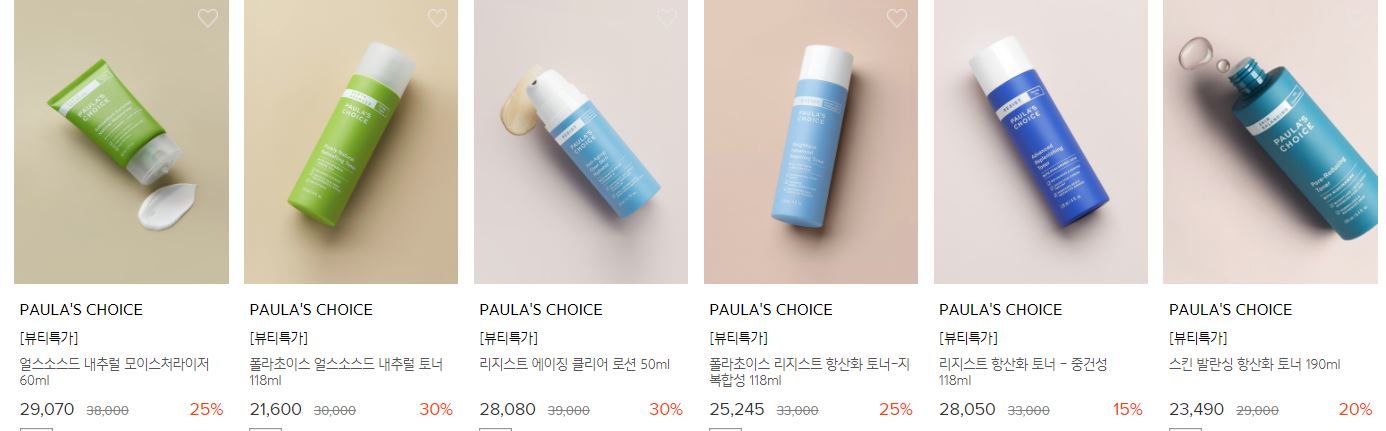
Task: Select 리지스트 에이징 클리어 로션 50ml title
Action: click(575, 365)
